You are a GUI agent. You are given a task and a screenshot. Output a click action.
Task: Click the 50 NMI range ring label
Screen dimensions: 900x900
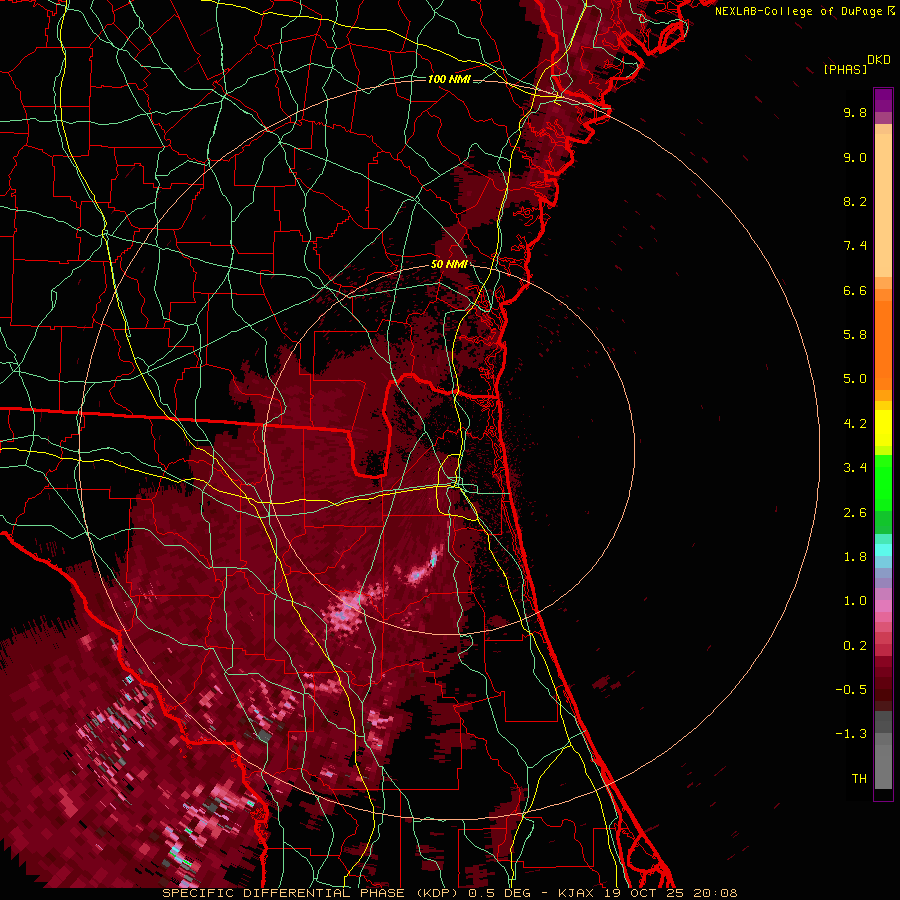click(x=449, y=264)
